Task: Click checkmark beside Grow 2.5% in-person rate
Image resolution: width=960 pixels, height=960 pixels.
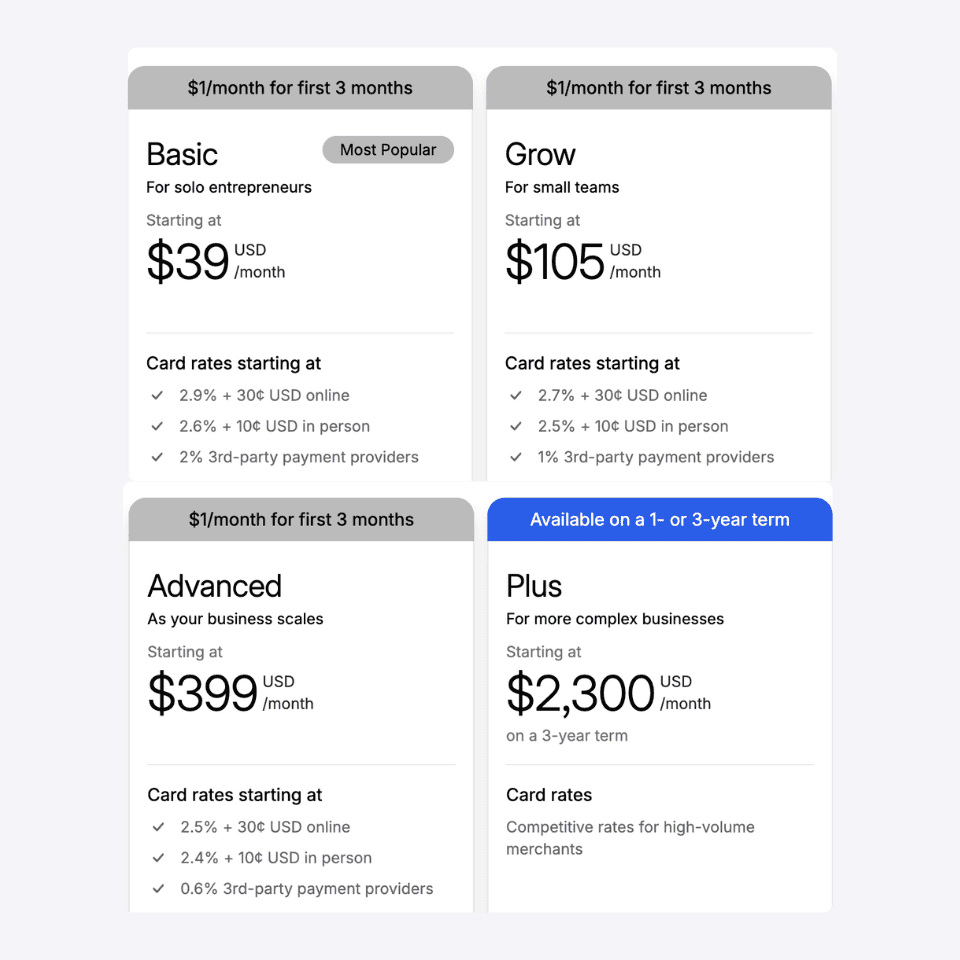Action: pos(516,426)
